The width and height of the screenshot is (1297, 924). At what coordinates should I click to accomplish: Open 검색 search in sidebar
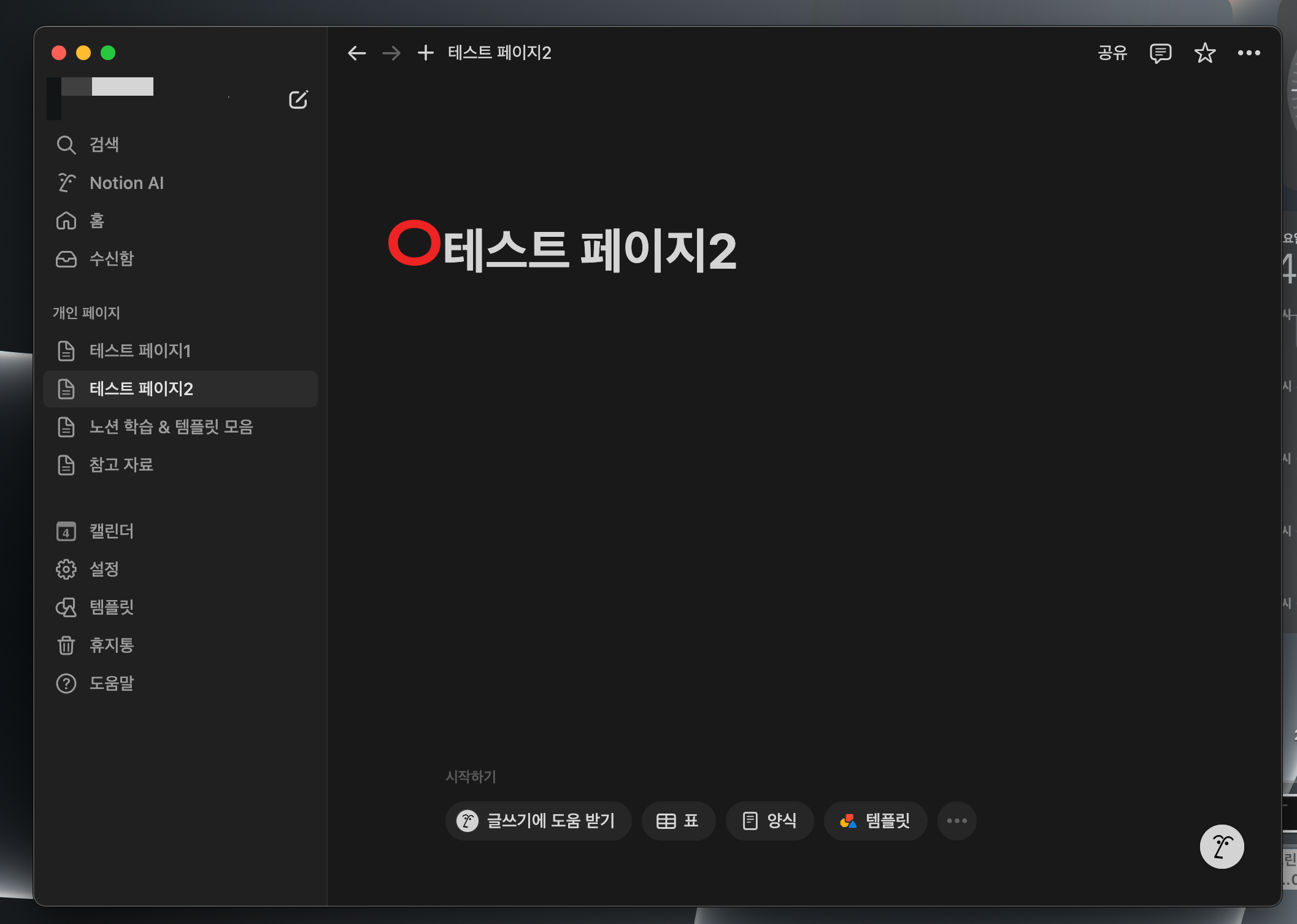click(104, 145)
